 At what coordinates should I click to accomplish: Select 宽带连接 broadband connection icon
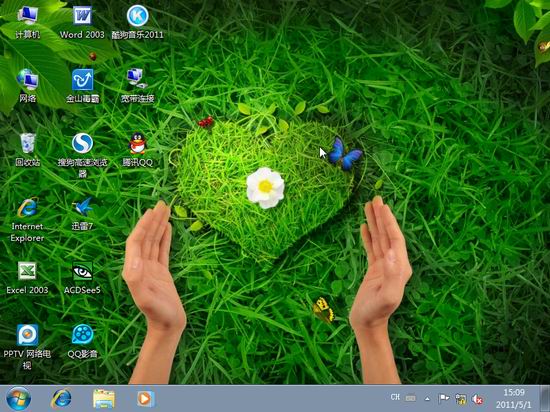[138, 86]
